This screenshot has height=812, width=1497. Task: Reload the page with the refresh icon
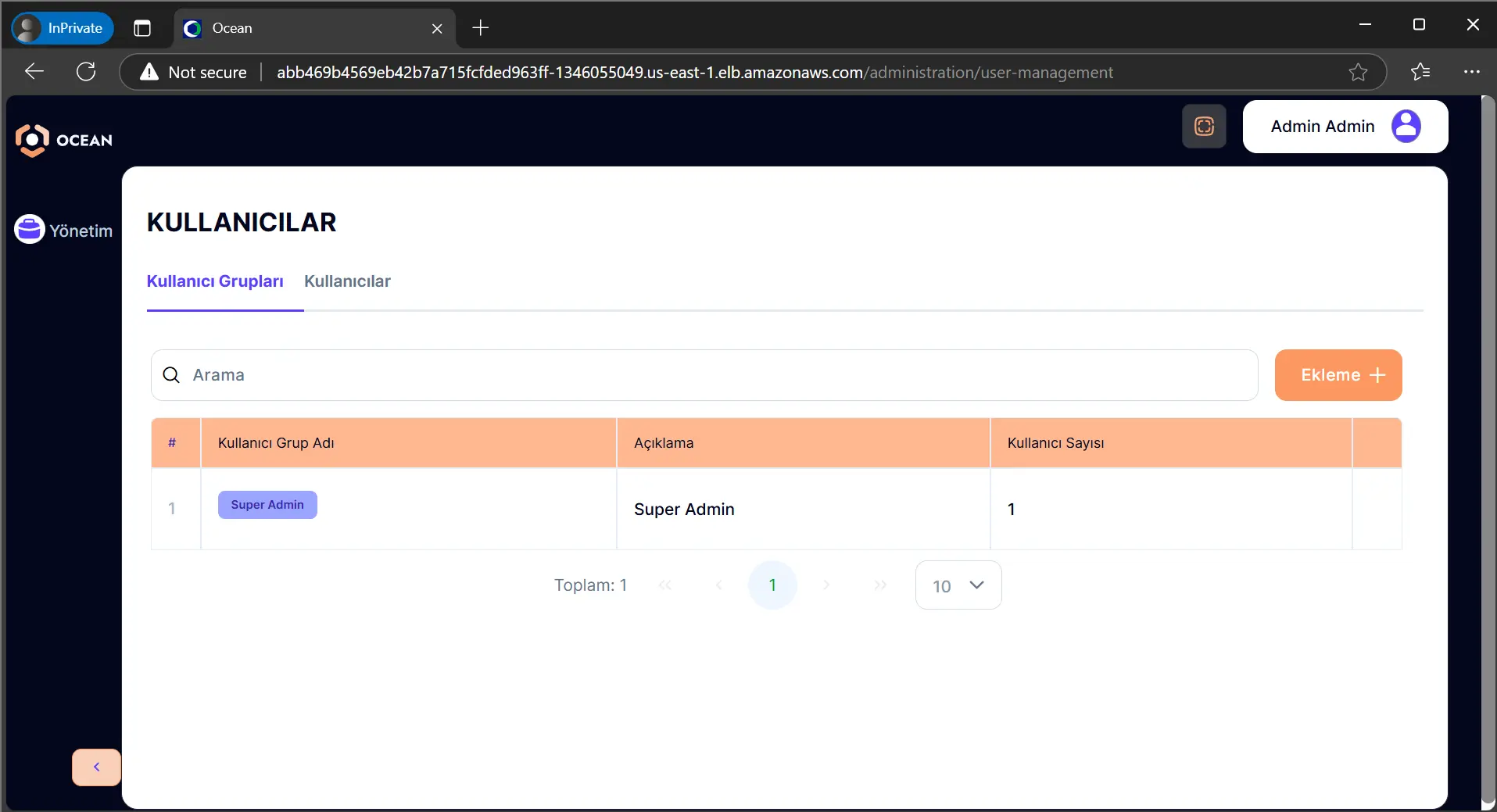pyautogui.click(x=86, y=71)
